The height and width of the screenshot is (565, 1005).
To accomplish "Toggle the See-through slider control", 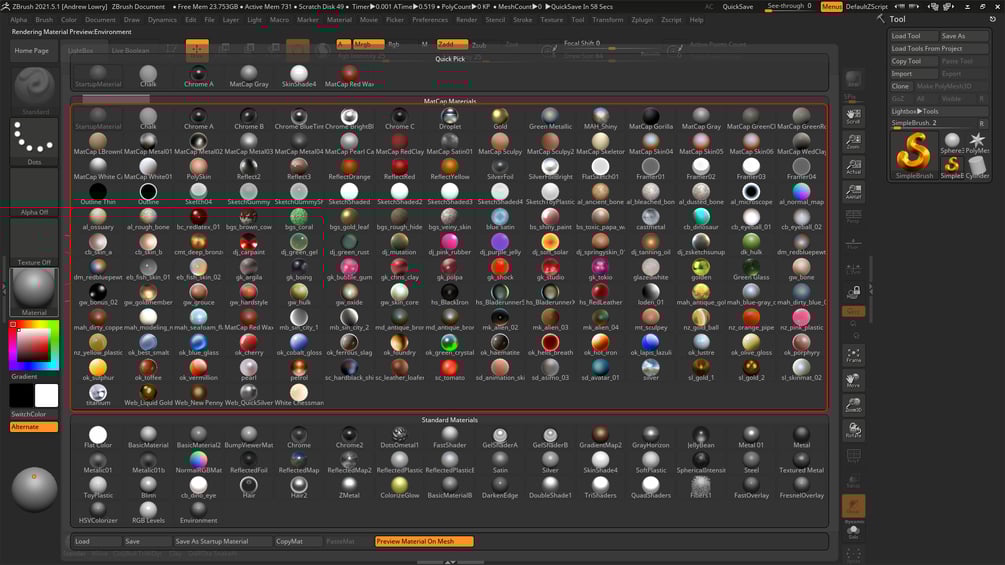I will [x=790, y=6].
